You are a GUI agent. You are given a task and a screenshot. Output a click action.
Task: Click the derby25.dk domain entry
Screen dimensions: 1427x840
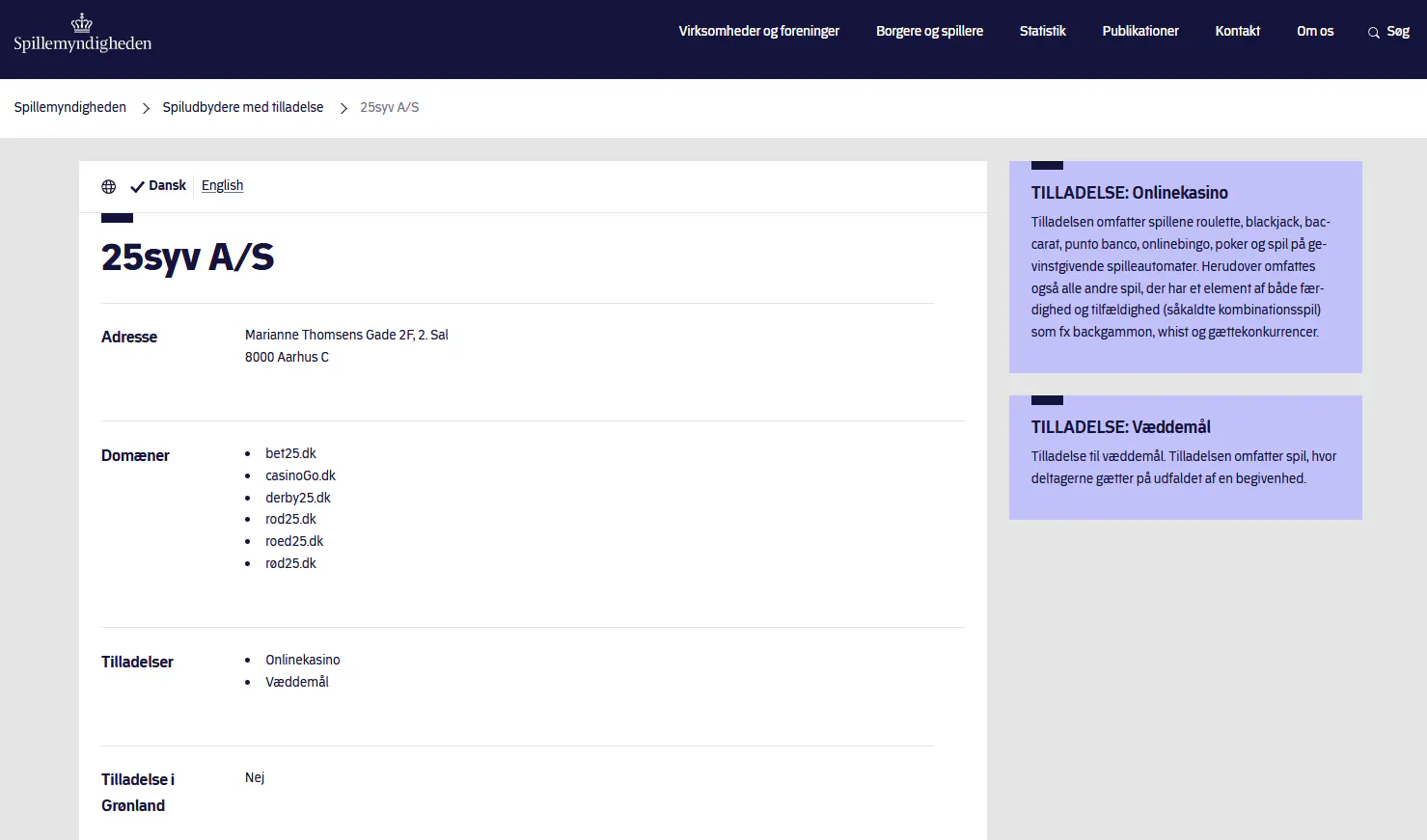[298, 498]
